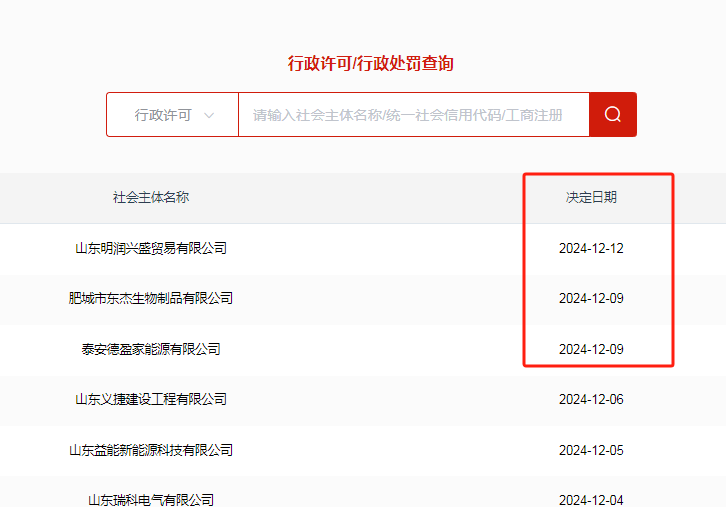The image size is (726, 507).
Task: Open 泰安德盈家能源有限公司 entry
Action: tap(151, 349)
